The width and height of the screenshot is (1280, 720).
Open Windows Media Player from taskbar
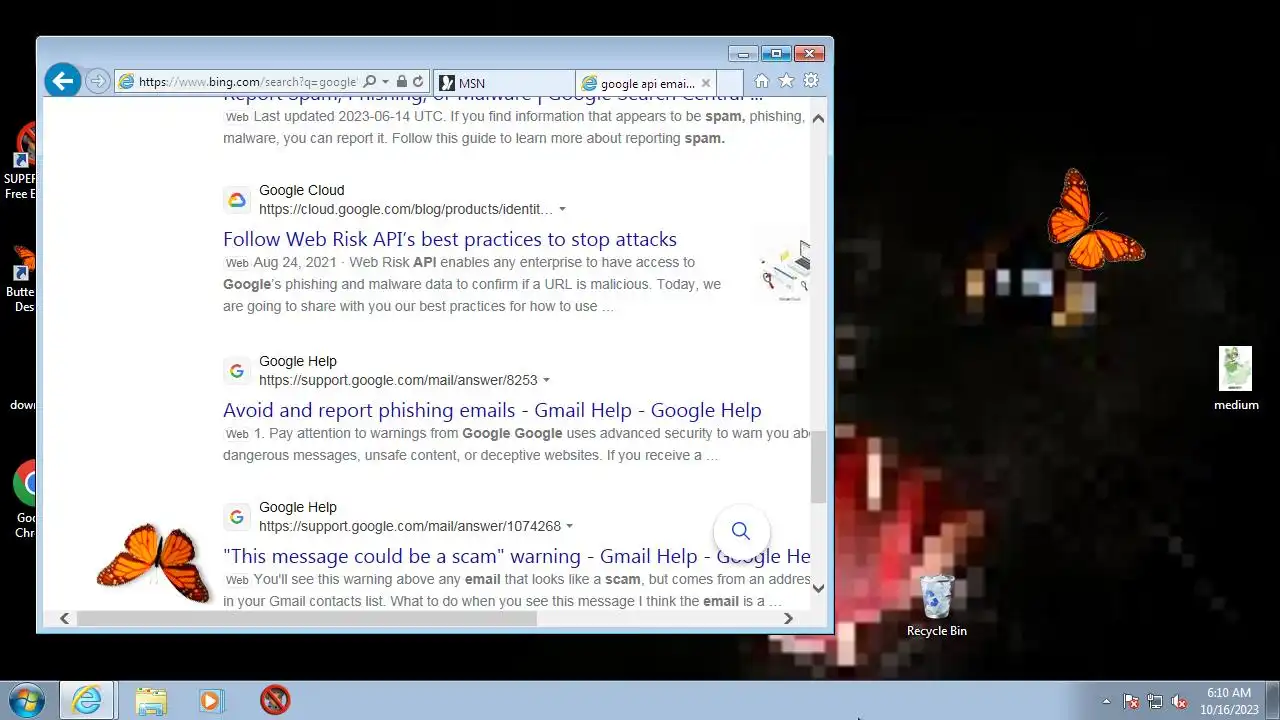click(x=211, y=700)
